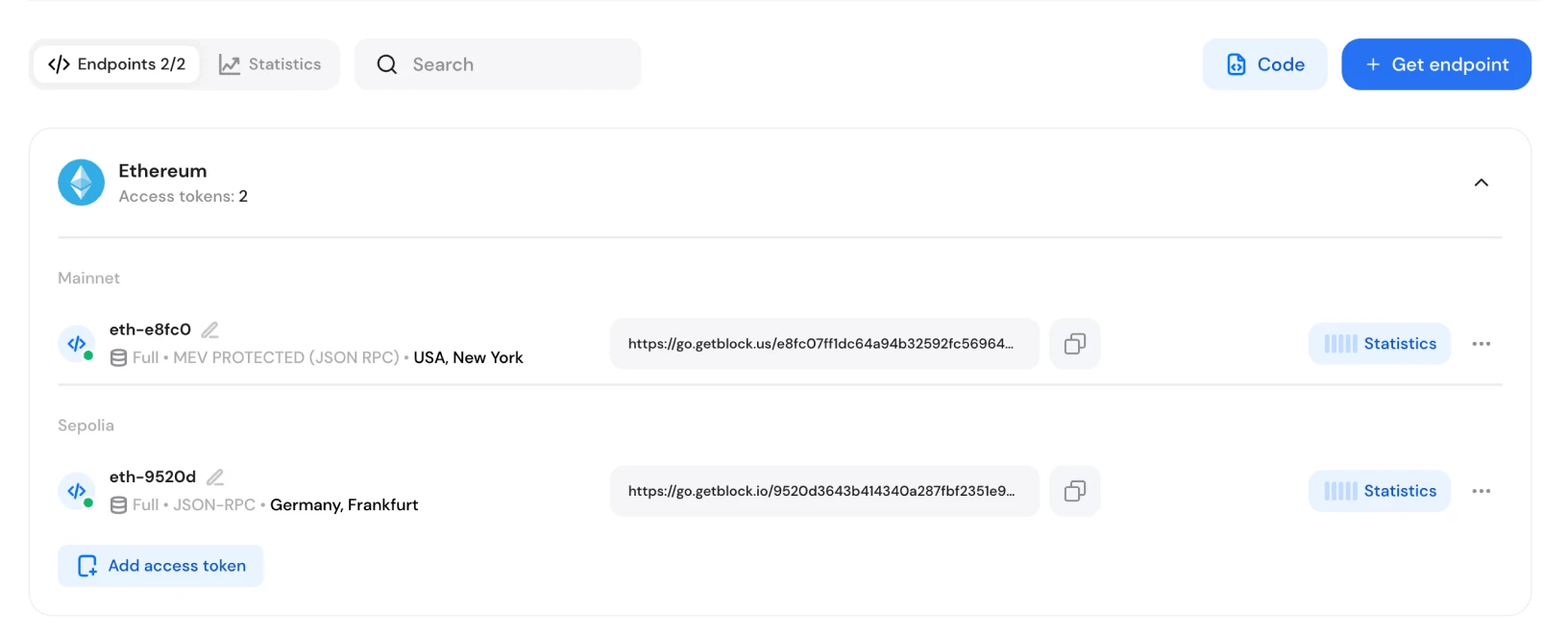Open Statistics for the Sepolia endpoint
Viewport: 1568px width, 636px height.
point(1380,491)
